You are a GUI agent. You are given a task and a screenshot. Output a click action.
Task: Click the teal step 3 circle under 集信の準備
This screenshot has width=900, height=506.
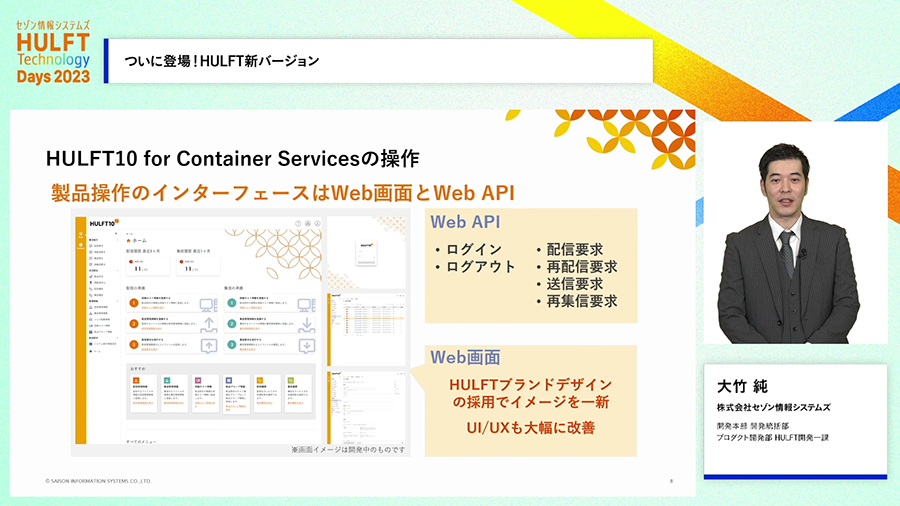click(x=231, y=344)
